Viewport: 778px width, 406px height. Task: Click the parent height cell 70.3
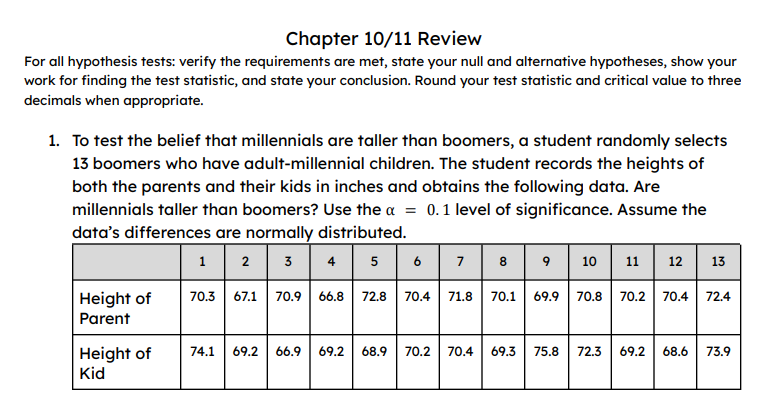coord(202,297)
